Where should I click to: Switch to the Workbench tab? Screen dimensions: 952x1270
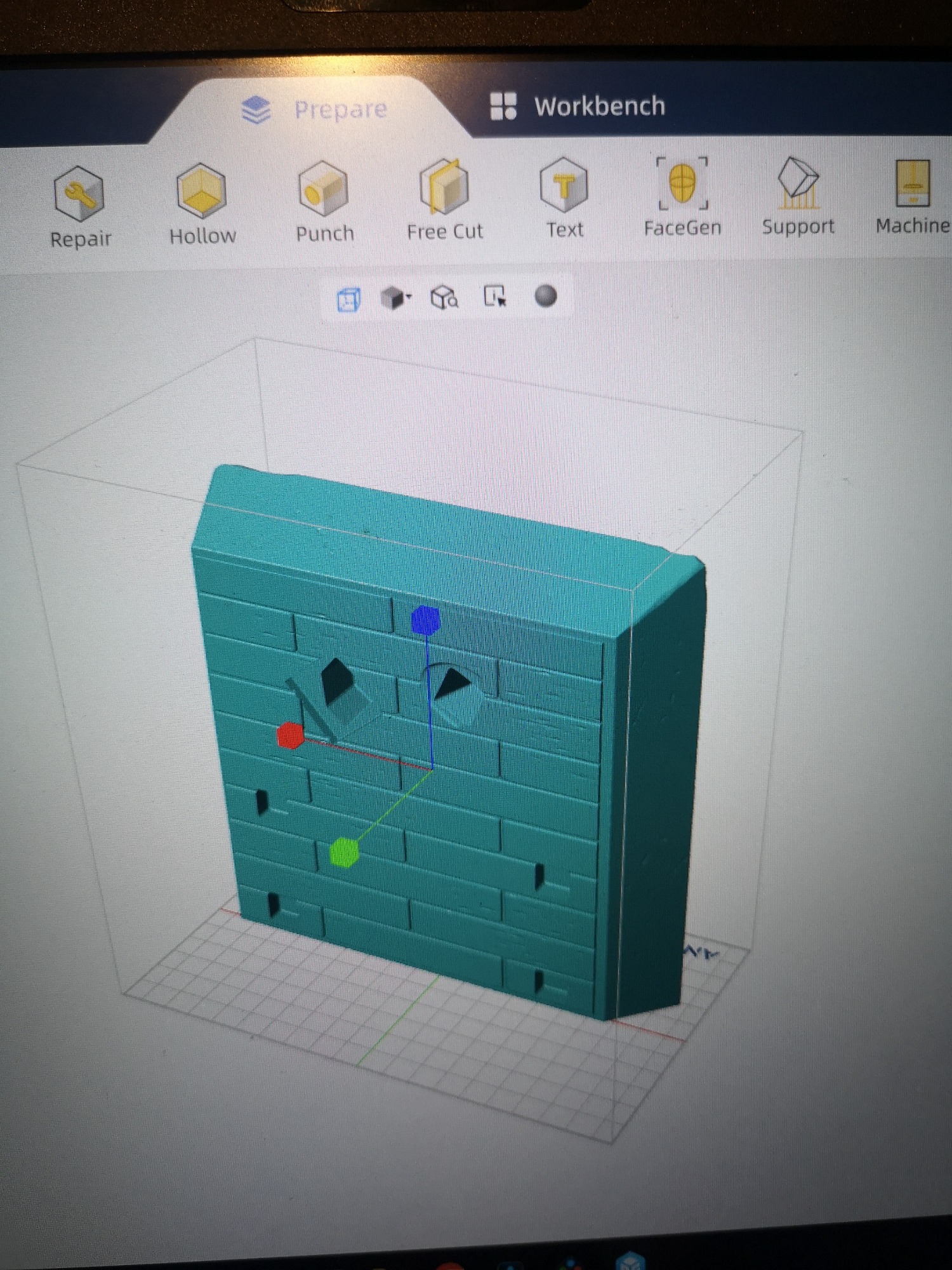click(578, 106)
